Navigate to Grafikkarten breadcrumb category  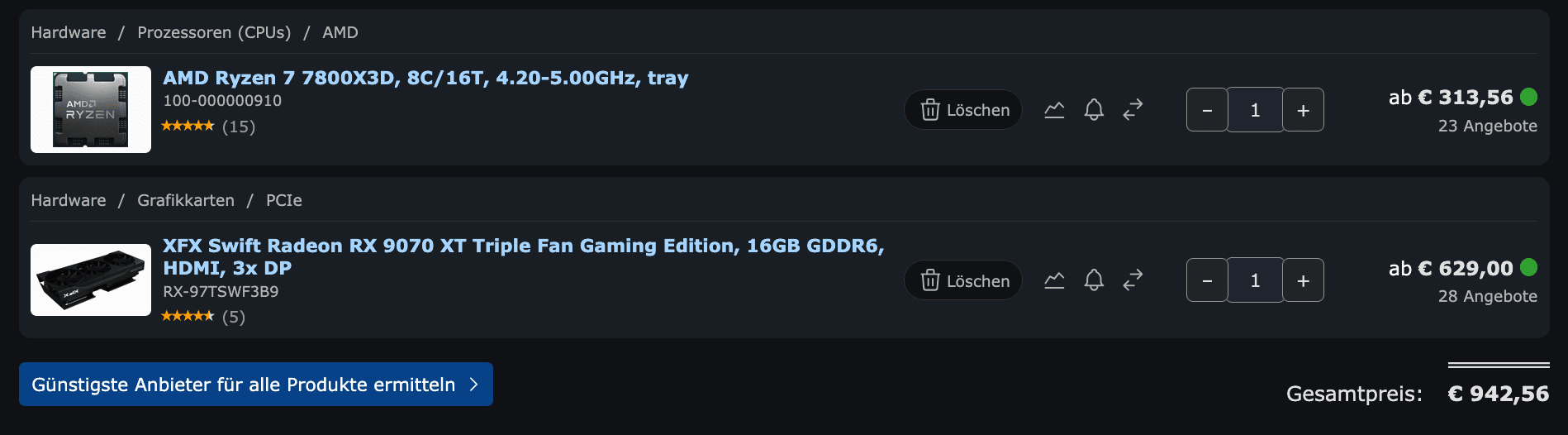tap(186, 200)
